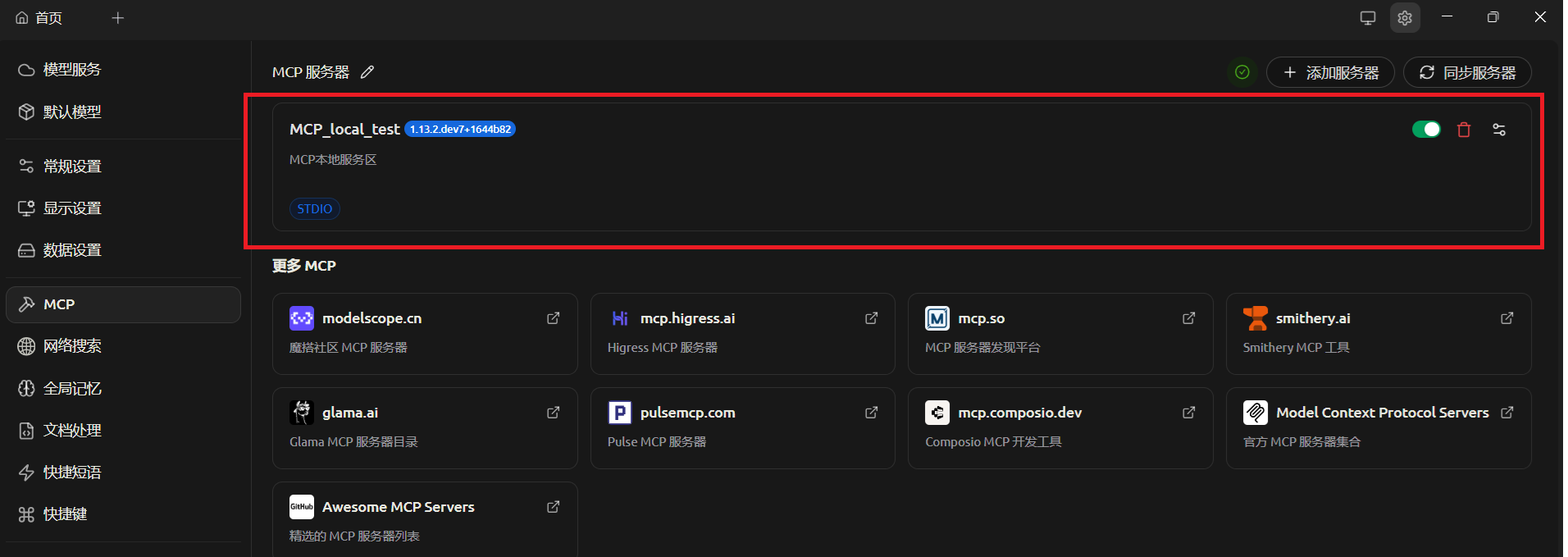Click external link icon on mcp.higress.ai card
The image size is (1568, 557).
[872, 318]
